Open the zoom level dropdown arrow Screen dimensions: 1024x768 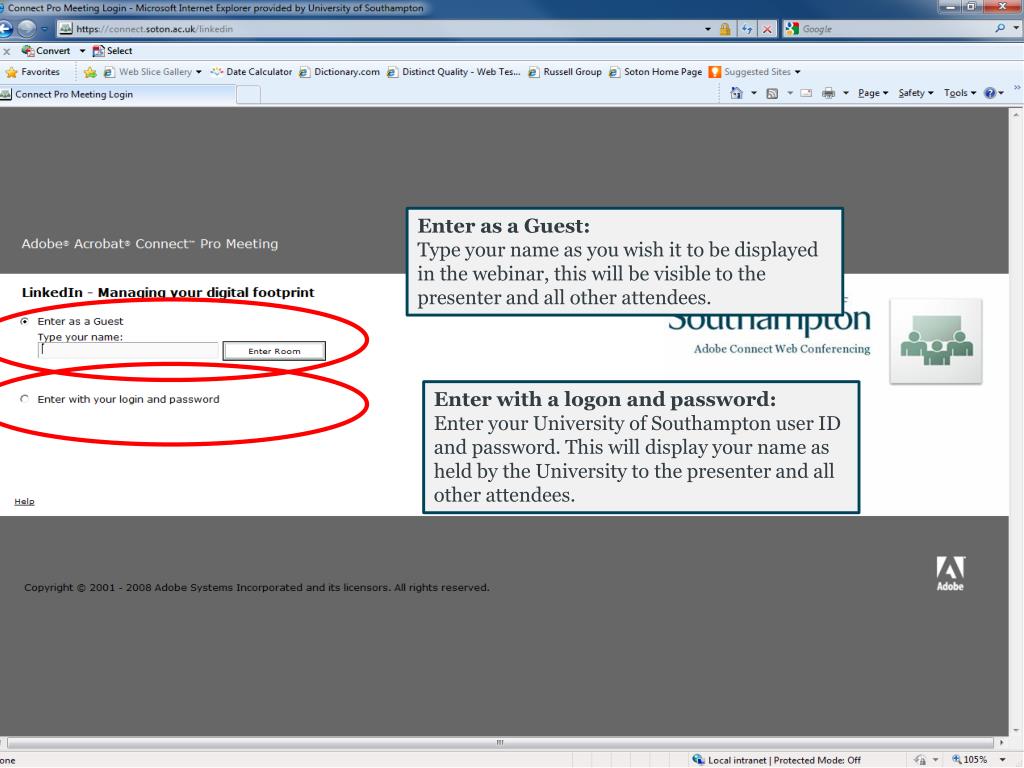1002,760
